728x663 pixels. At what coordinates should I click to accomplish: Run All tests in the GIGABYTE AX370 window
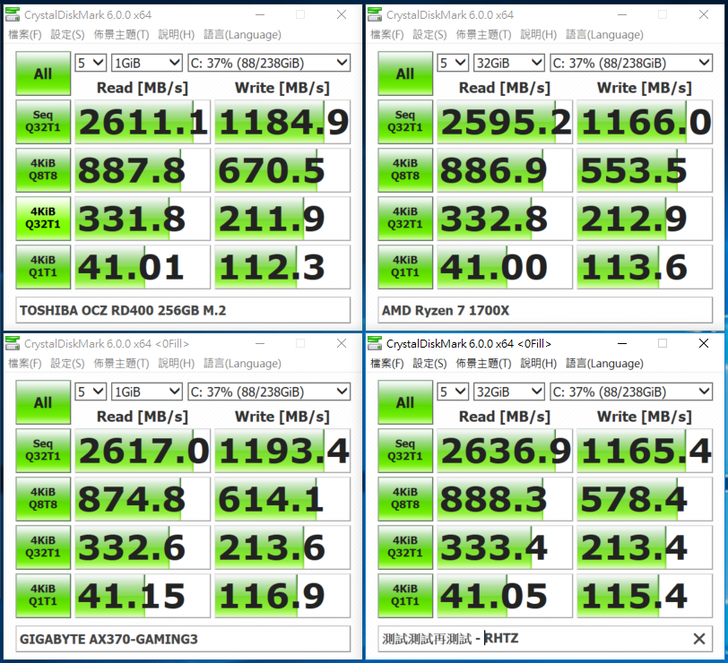tap(43, 402)
